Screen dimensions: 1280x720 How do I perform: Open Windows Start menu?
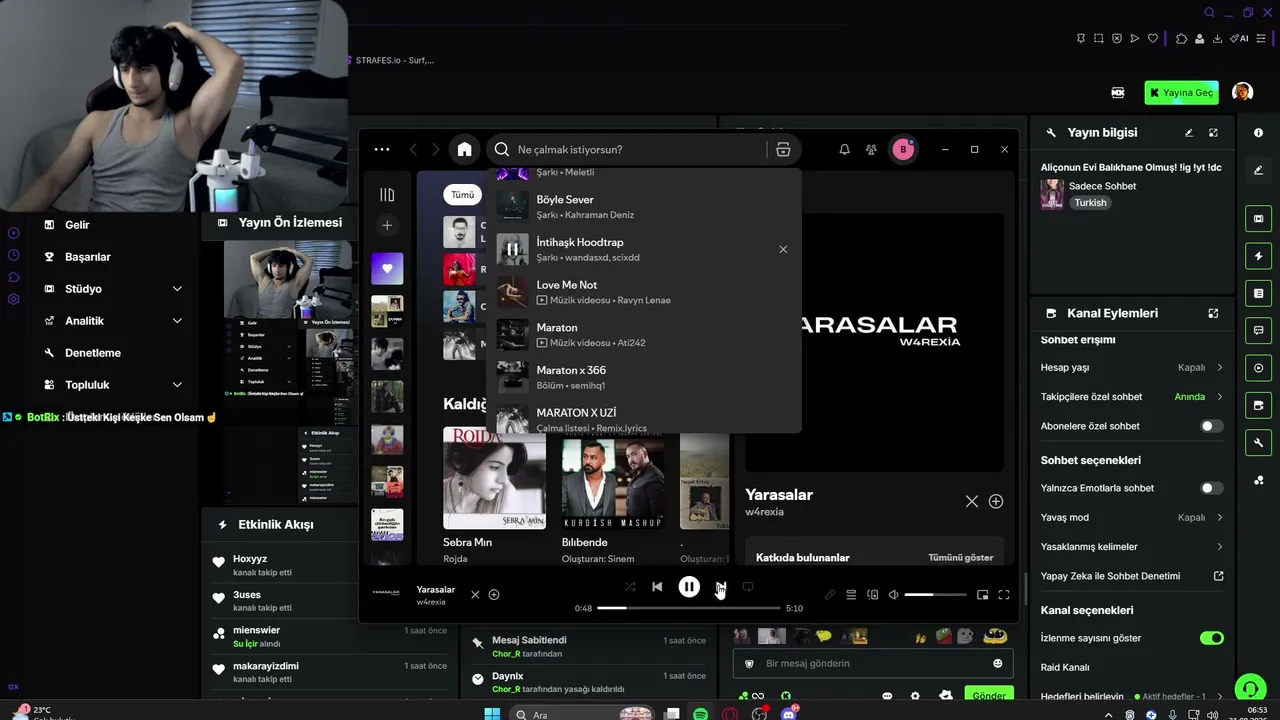click(492, 714)
